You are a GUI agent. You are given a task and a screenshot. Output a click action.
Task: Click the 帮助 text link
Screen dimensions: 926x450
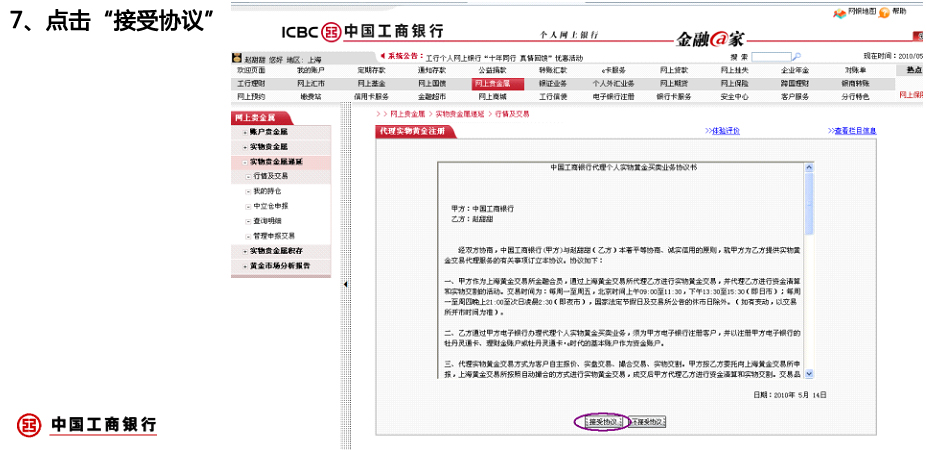pyautogui.click(x=899, y=11)
